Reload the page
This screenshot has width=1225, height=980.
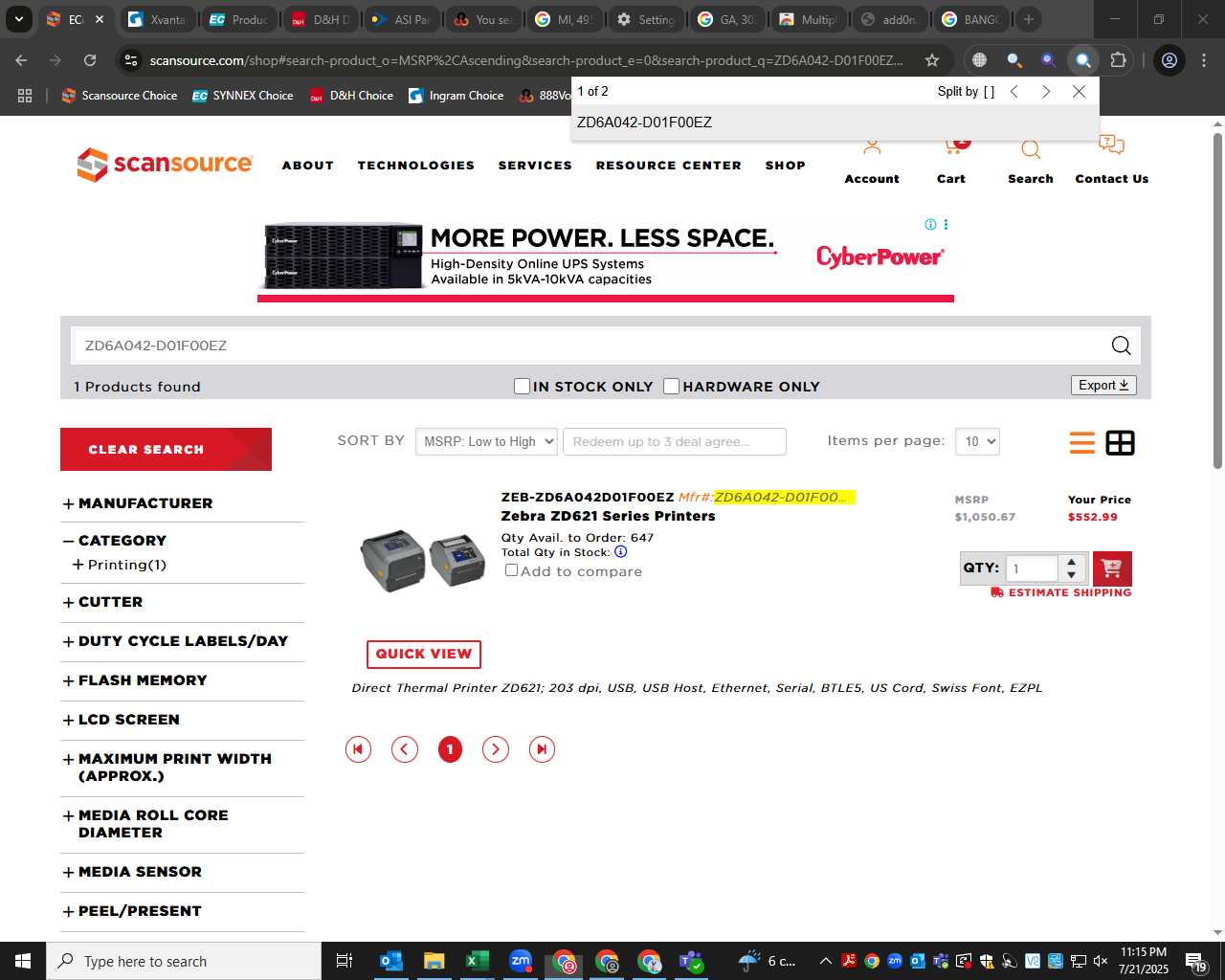coord(90,60)
